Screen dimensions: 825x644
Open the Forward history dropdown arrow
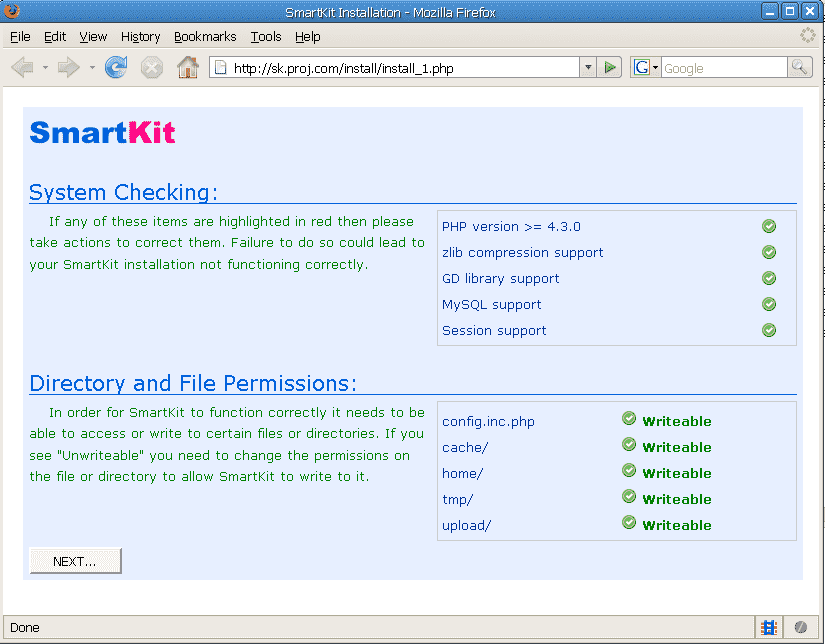click(92, 68)
